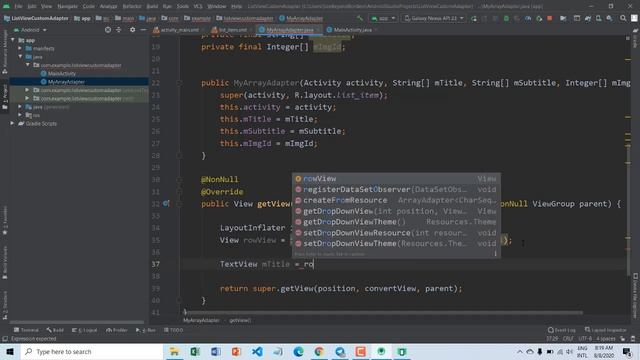Open the Terminal tool window
This screenshot has width=640, height=360.
click(26, 330)
